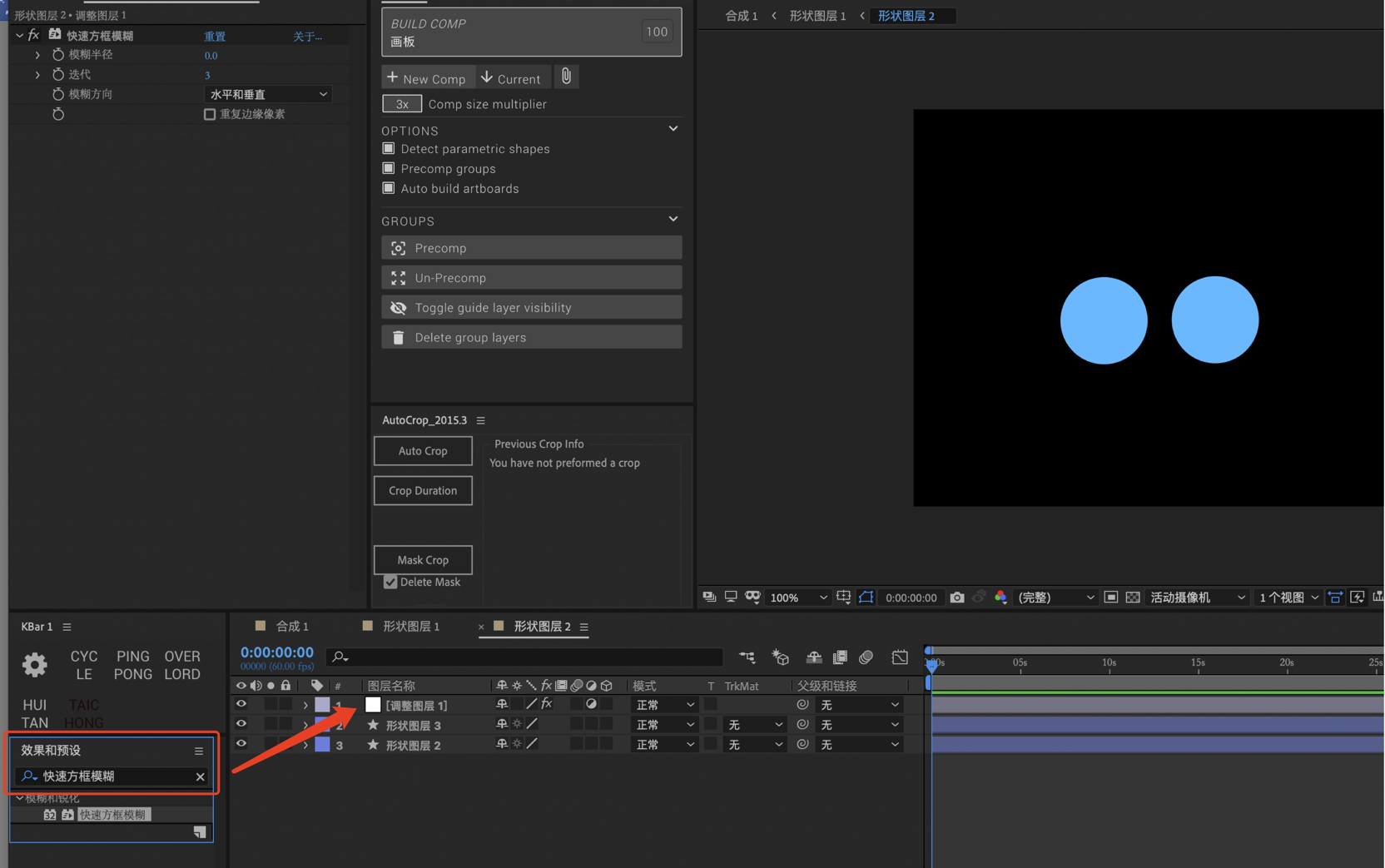Image resolution: width=1385 pixels, height=868 pixels.
Task: Click the label color of 形状图层 2
Action: (322, 744)
